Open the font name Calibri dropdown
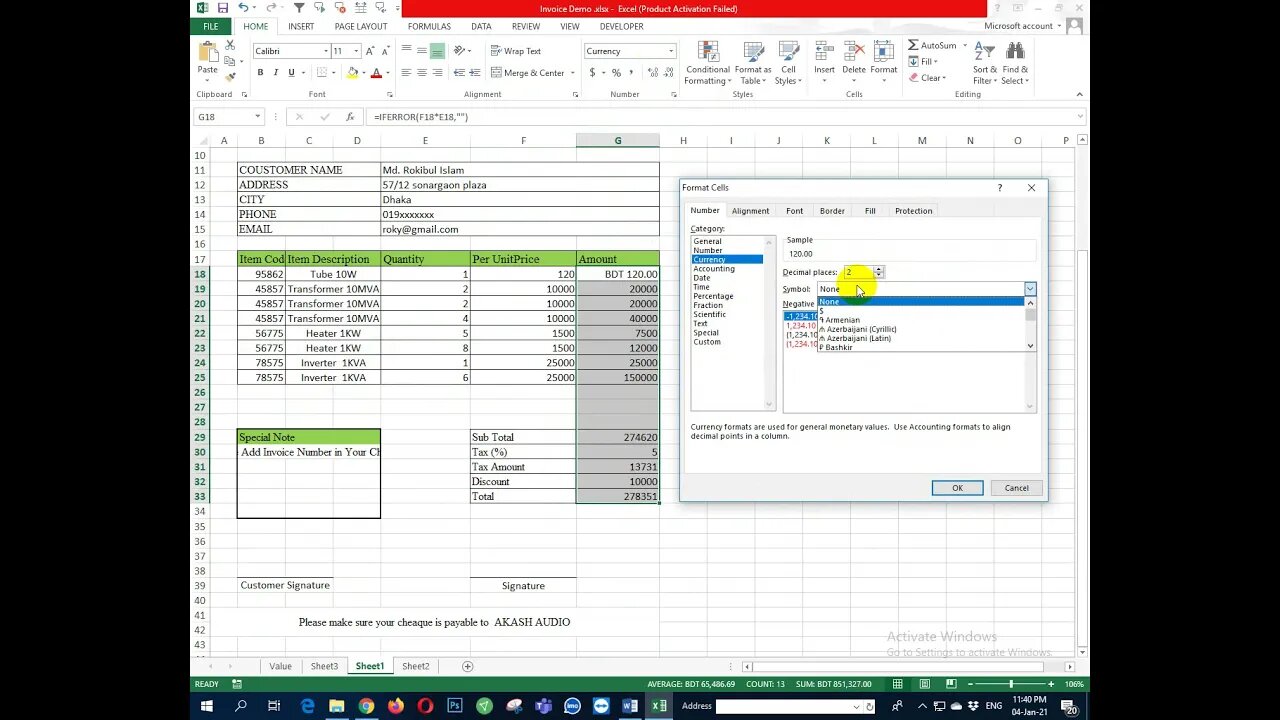This screenshot has width=1280, height=720. 325,51
